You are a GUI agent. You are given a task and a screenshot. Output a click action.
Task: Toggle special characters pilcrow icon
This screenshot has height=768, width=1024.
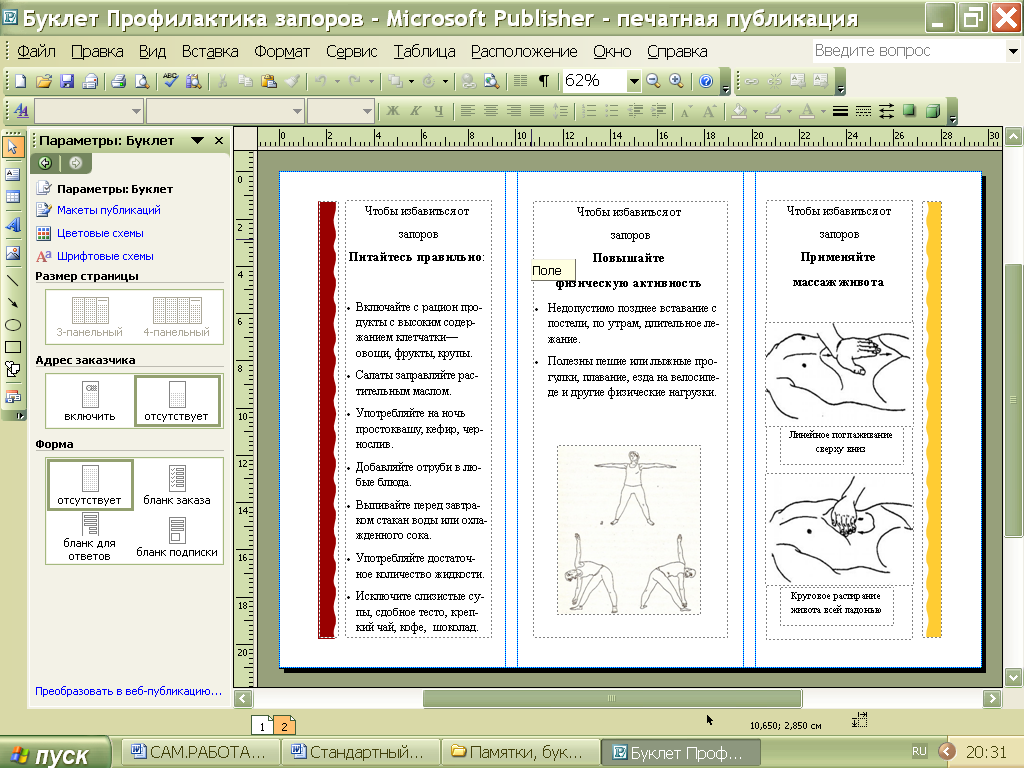coord(543,81)
